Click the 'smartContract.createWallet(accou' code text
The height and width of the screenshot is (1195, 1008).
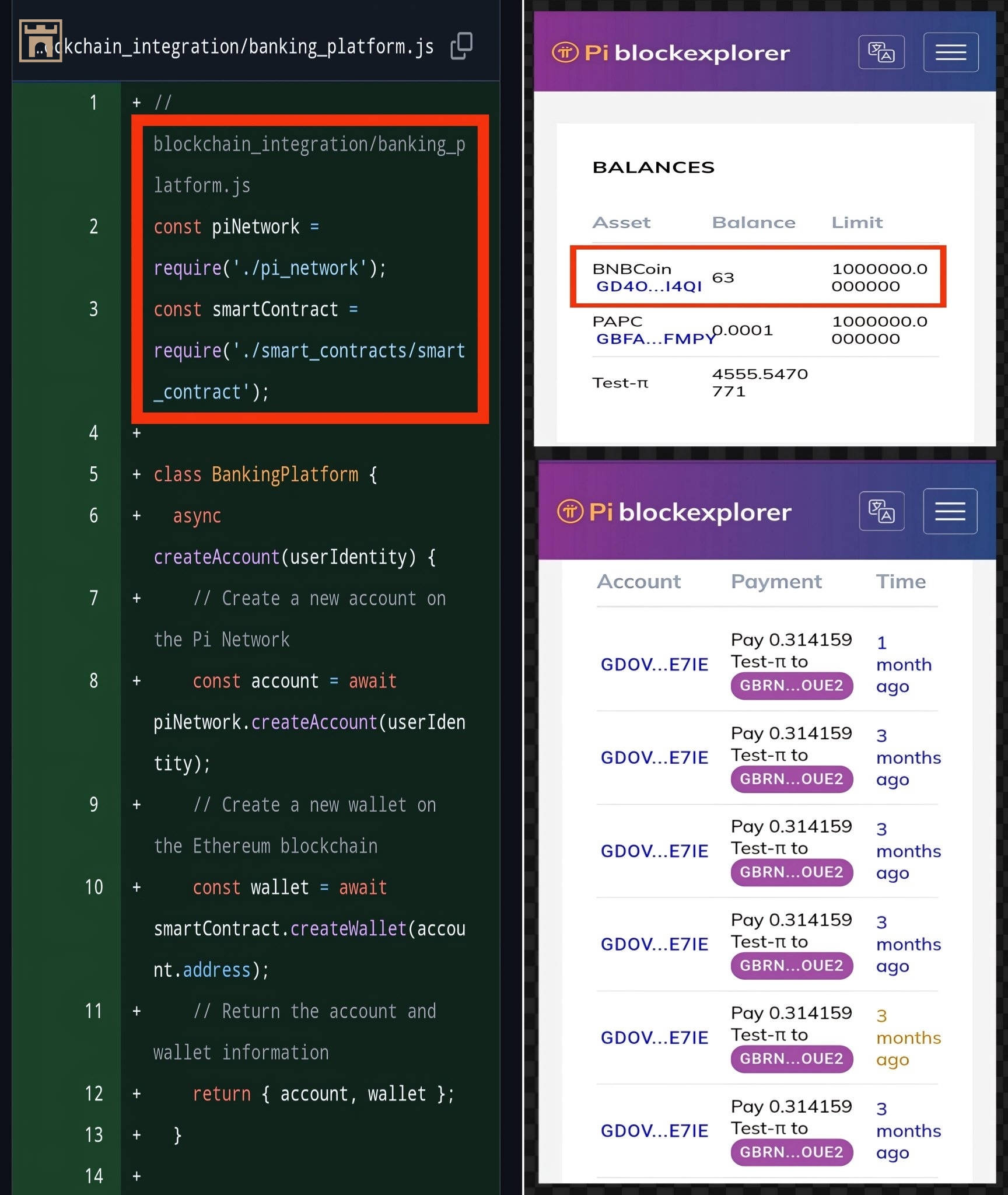(309, 929)
